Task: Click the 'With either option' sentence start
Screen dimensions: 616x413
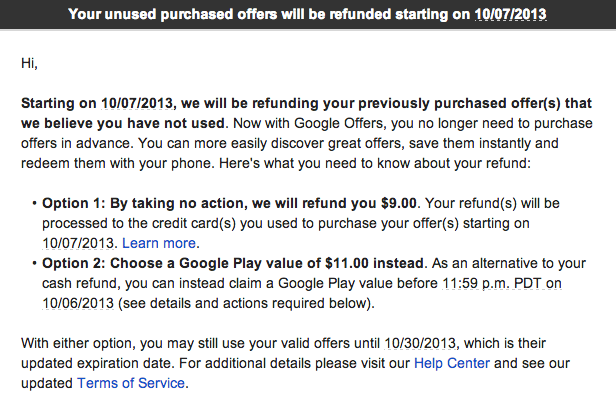Action: [75, 343]
